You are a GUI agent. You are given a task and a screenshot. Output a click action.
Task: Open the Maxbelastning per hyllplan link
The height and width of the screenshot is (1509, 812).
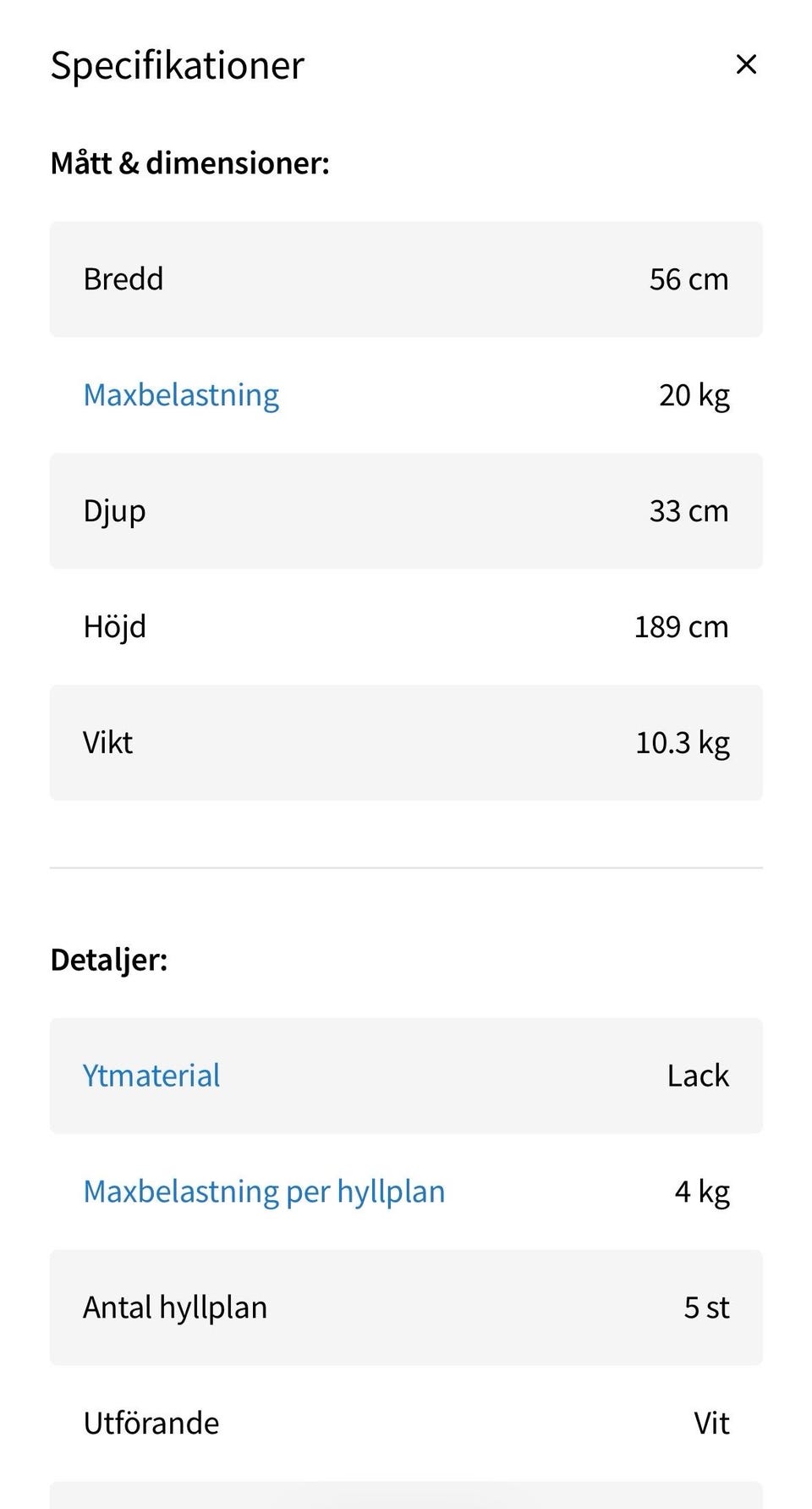(264, 1192)
